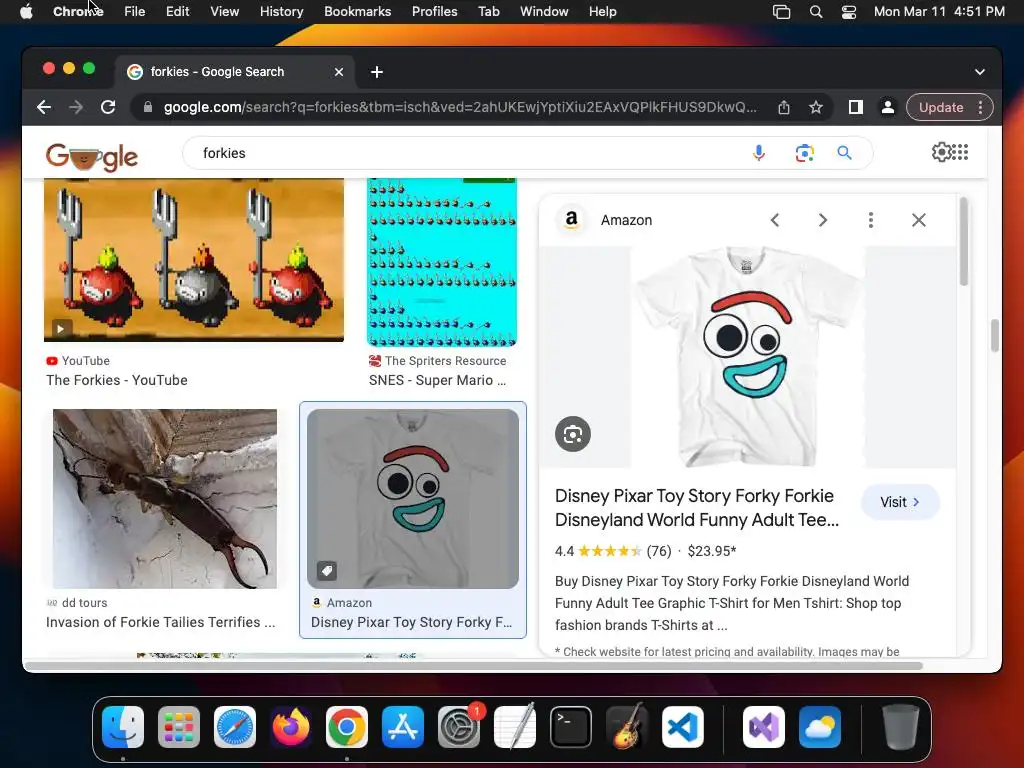Screen dimensions: 1024x768
Task: Expand the tab search dropdown arrow
Action: pyautogui.click(x=980, y=72)
